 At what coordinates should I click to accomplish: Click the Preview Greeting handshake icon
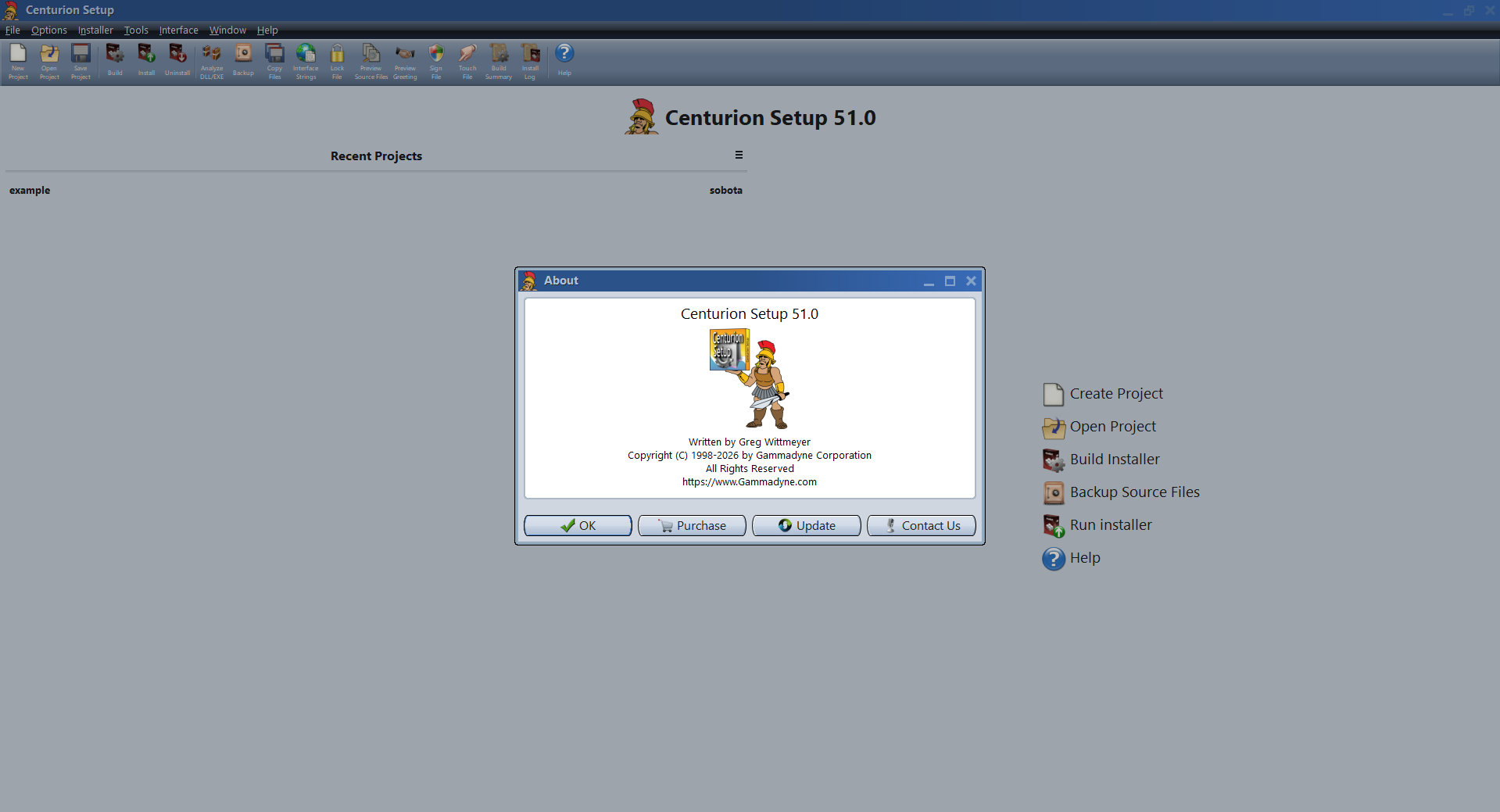[405, 61]
